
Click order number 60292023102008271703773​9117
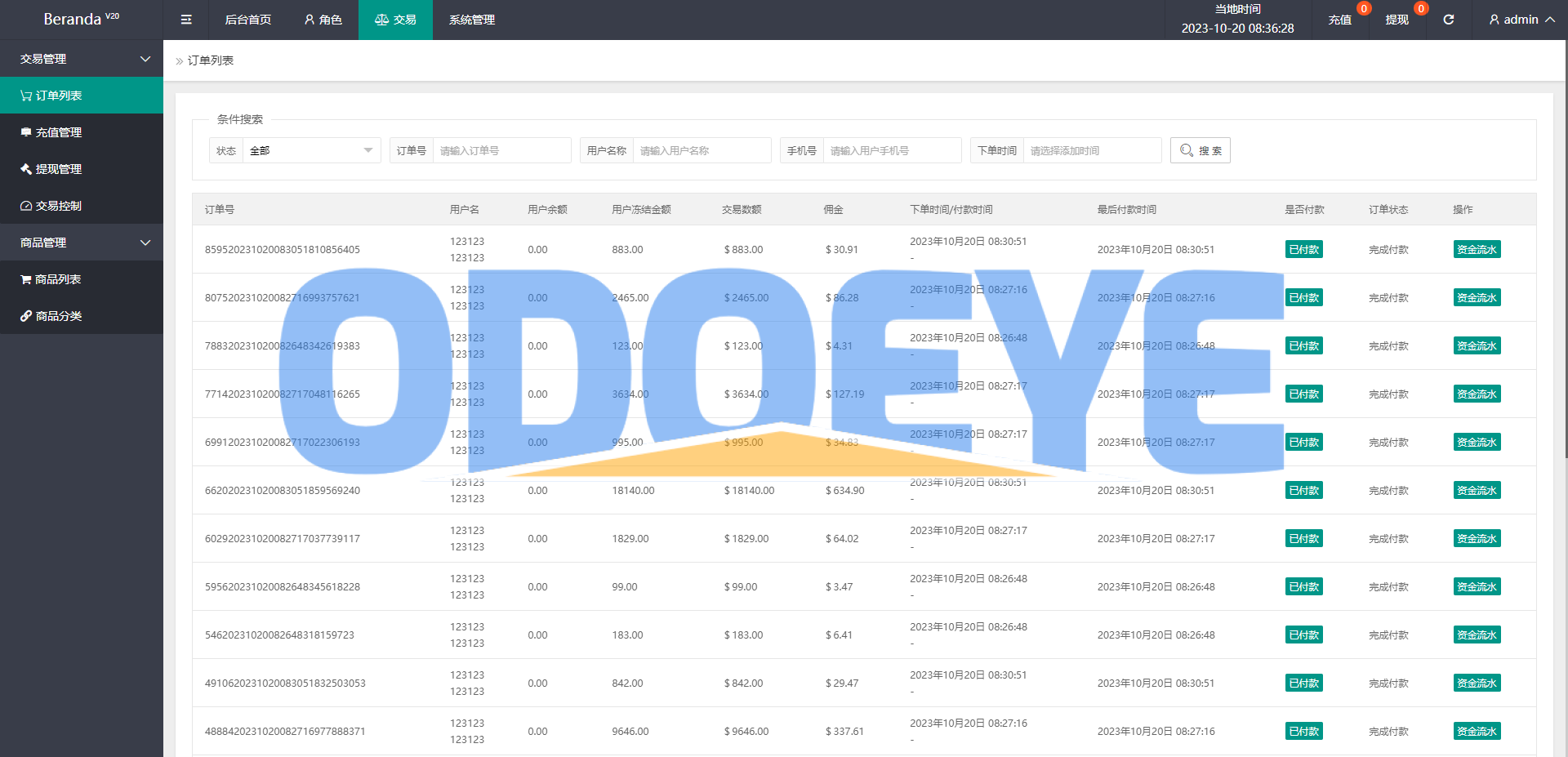tap(283, 539)
